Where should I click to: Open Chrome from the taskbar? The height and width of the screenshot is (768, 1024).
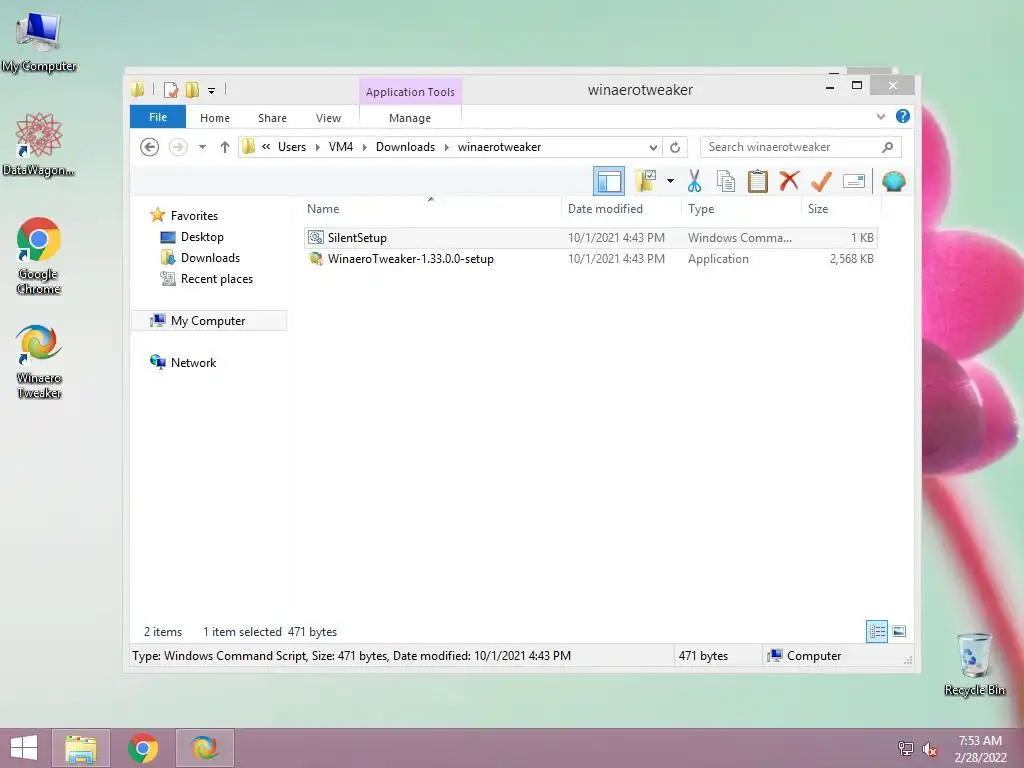click(x=143, y=748)
